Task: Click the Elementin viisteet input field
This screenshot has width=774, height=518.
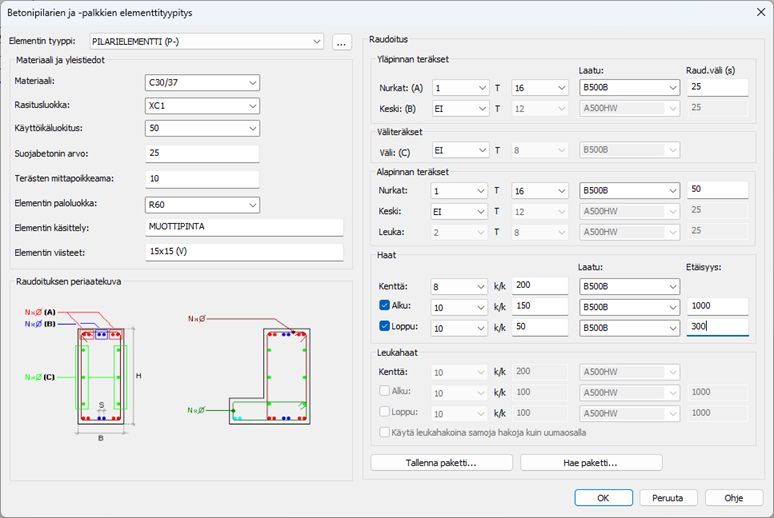Action: (x=244, y=252)
